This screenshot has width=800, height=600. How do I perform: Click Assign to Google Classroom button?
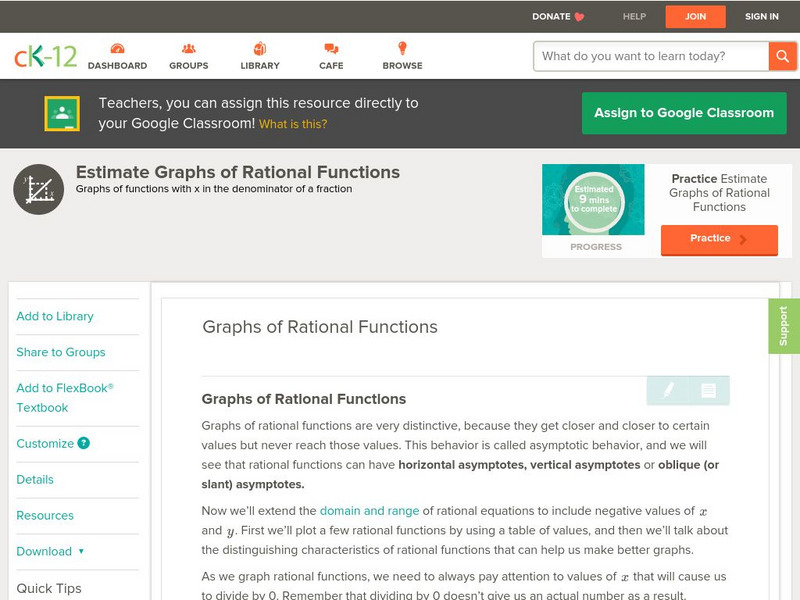684,113
